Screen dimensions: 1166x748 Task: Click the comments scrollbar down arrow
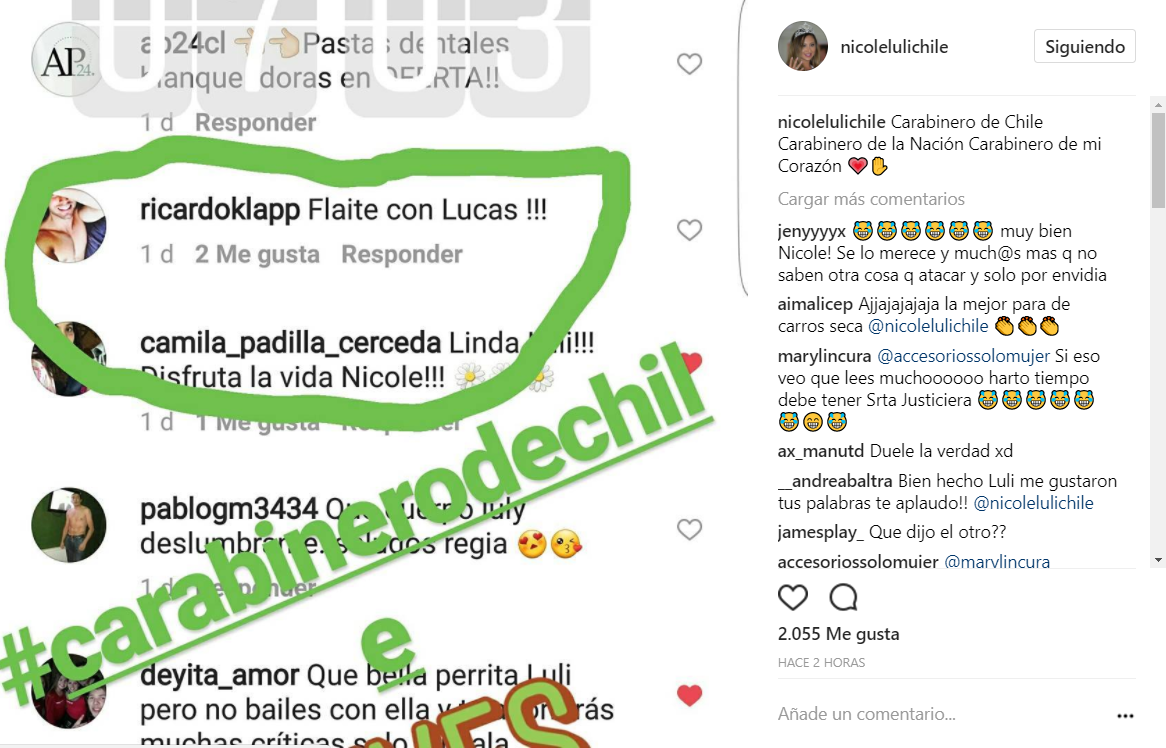pos(1158,560)
